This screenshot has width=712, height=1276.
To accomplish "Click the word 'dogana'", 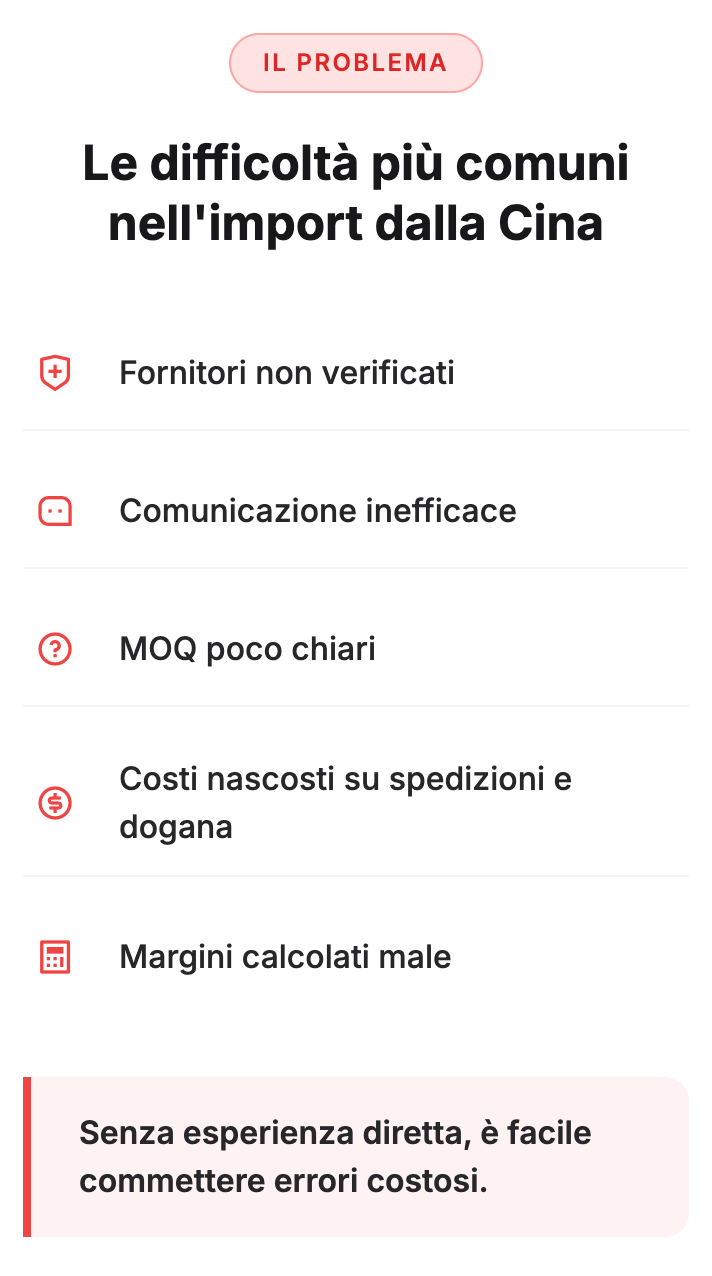I will coord(176,827).
